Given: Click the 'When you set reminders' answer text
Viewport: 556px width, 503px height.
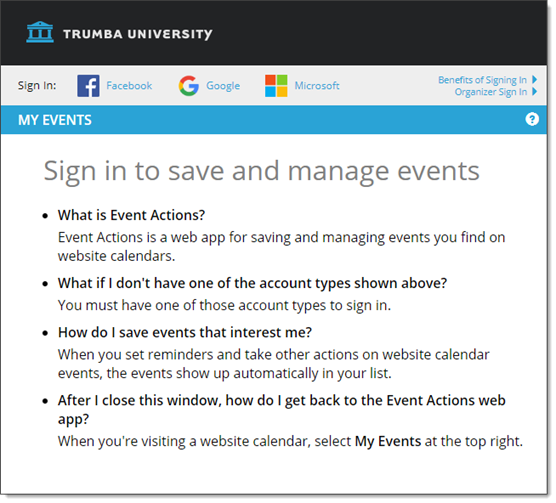Looking at the screenshot, I should coord(274,364).
